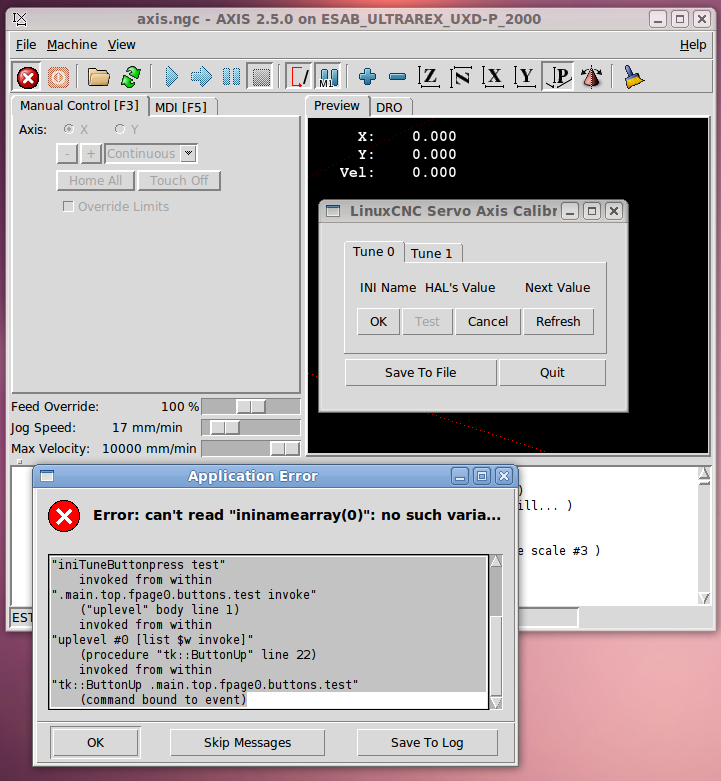The height and width of the screenshot is (781, 721).
Task: Switch to the X side view
Action: [493, 77]
